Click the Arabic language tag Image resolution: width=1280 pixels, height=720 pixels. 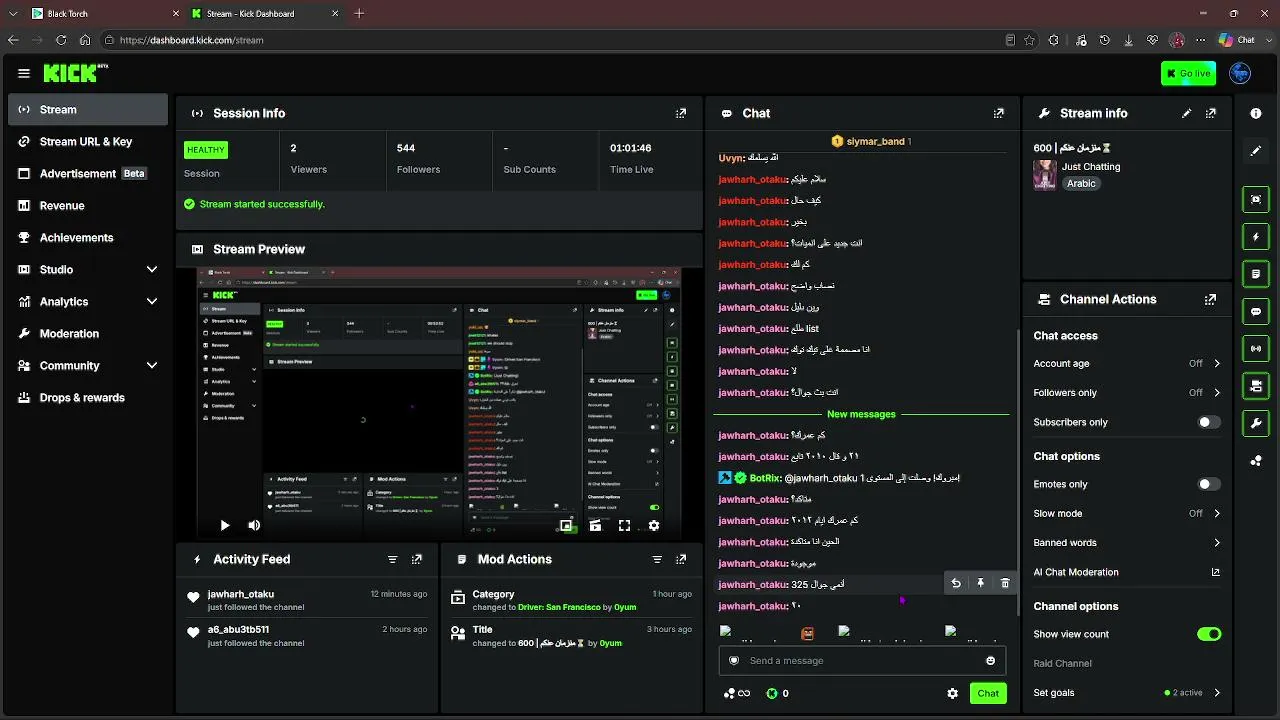[1081, 184]
